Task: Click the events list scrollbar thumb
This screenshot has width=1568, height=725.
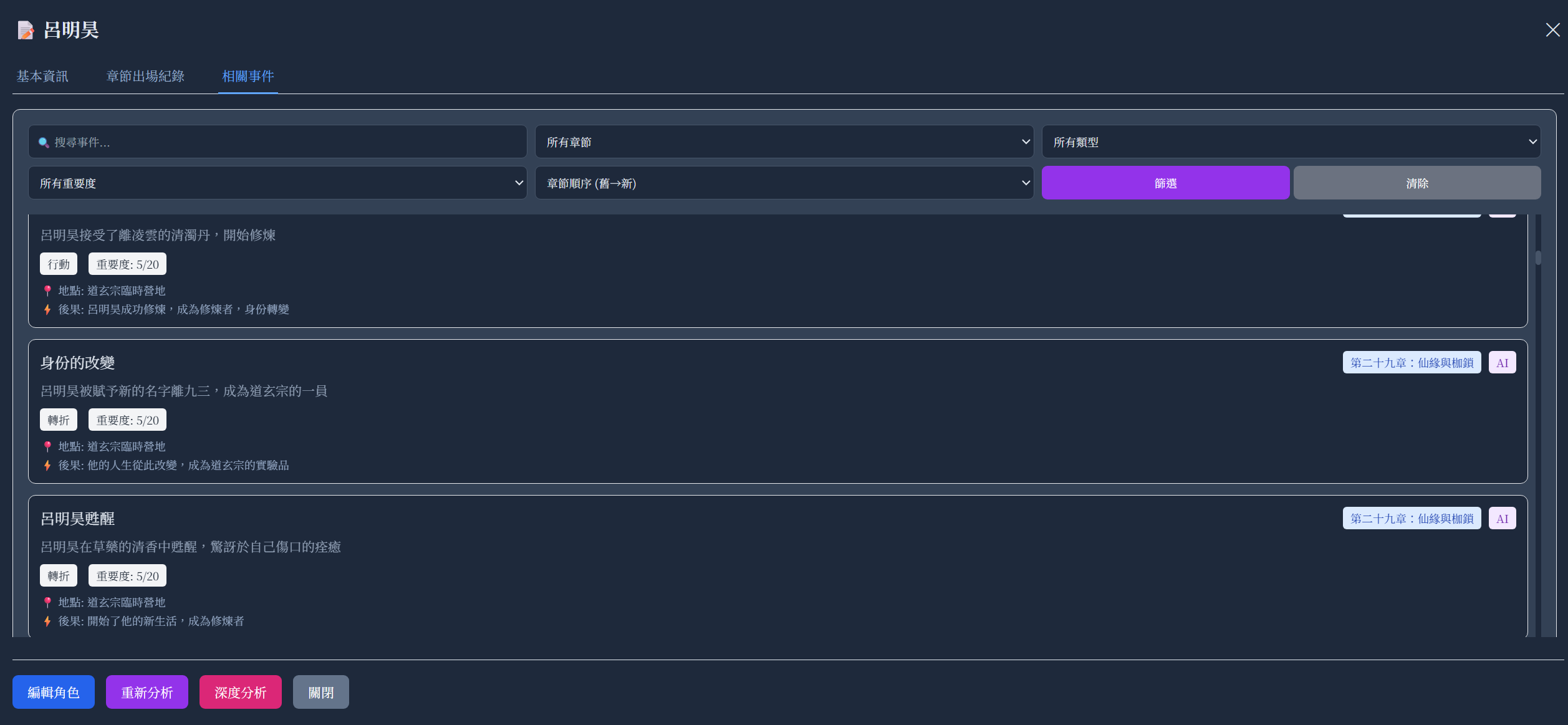Action: click(x=1538, y=257)
